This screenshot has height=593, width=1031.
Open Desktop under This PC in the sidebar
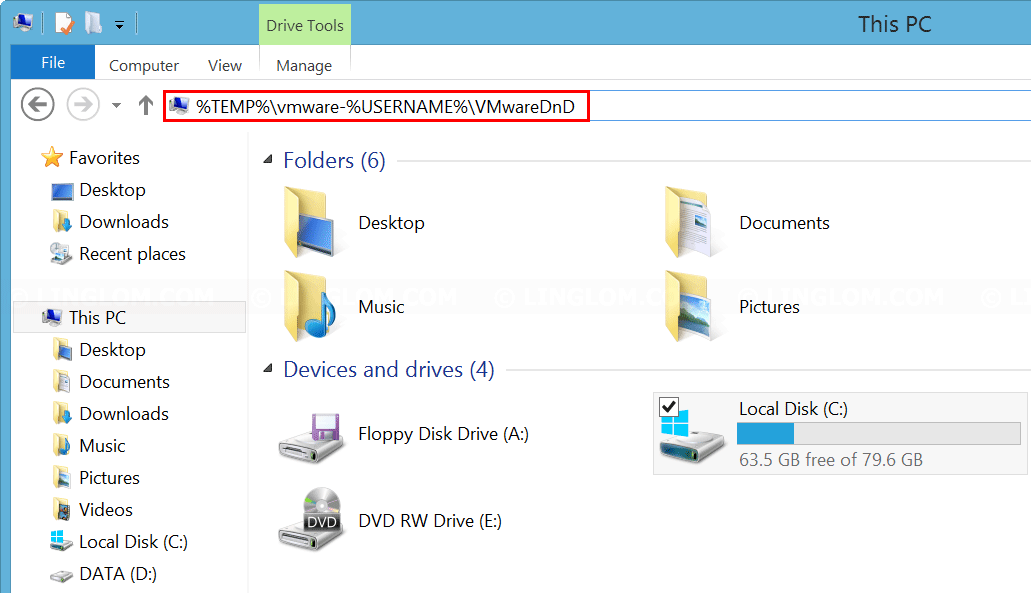point(112,350)
